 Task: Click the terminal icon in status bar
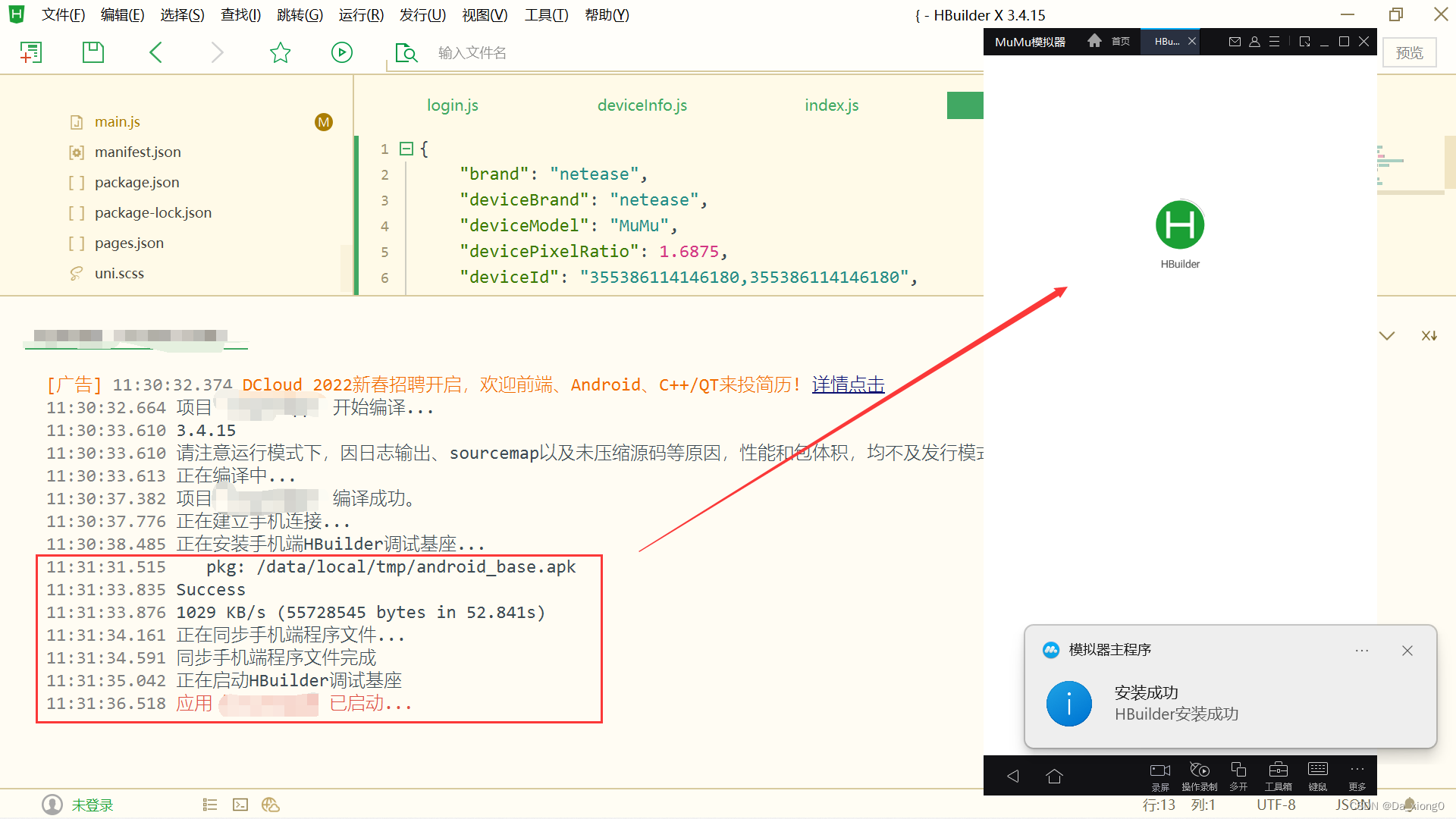240,805
